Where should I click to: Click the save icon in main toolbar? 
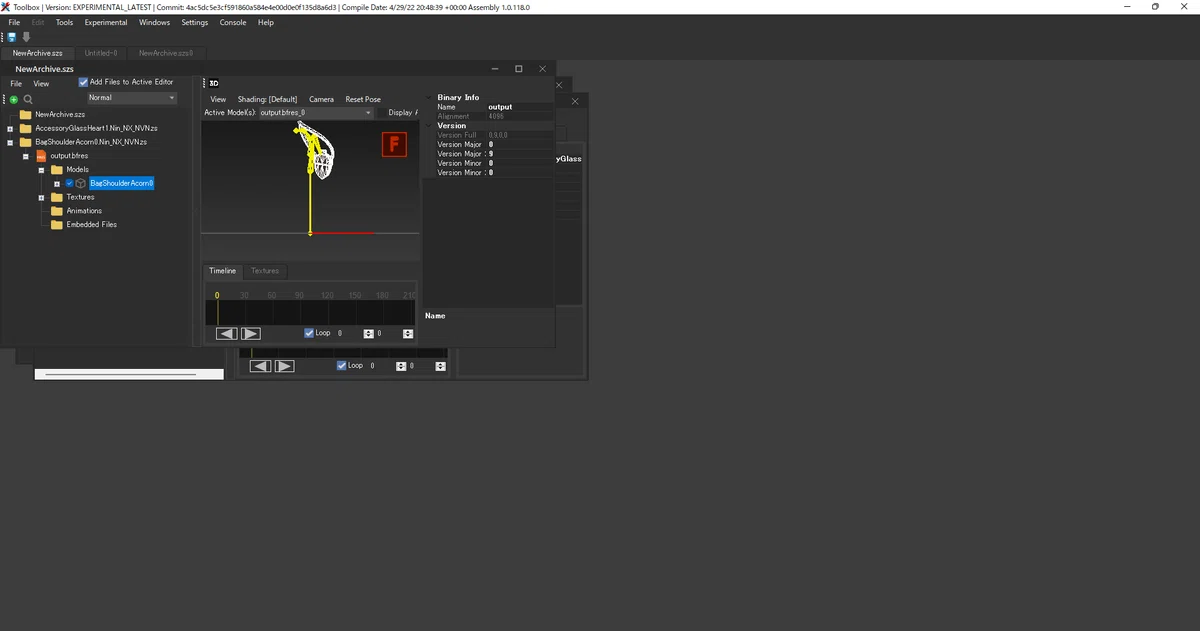click(x=12, y=37)
